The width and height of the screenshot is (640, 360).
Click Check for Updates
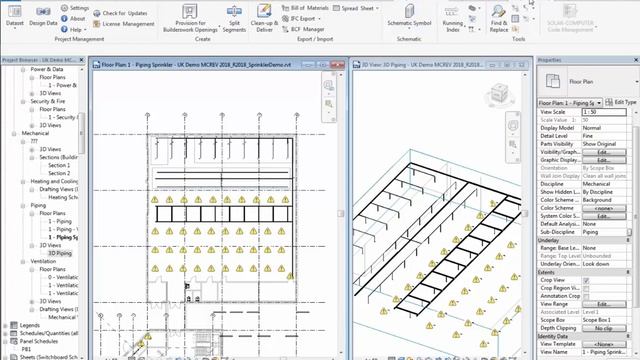pos(120,13)
